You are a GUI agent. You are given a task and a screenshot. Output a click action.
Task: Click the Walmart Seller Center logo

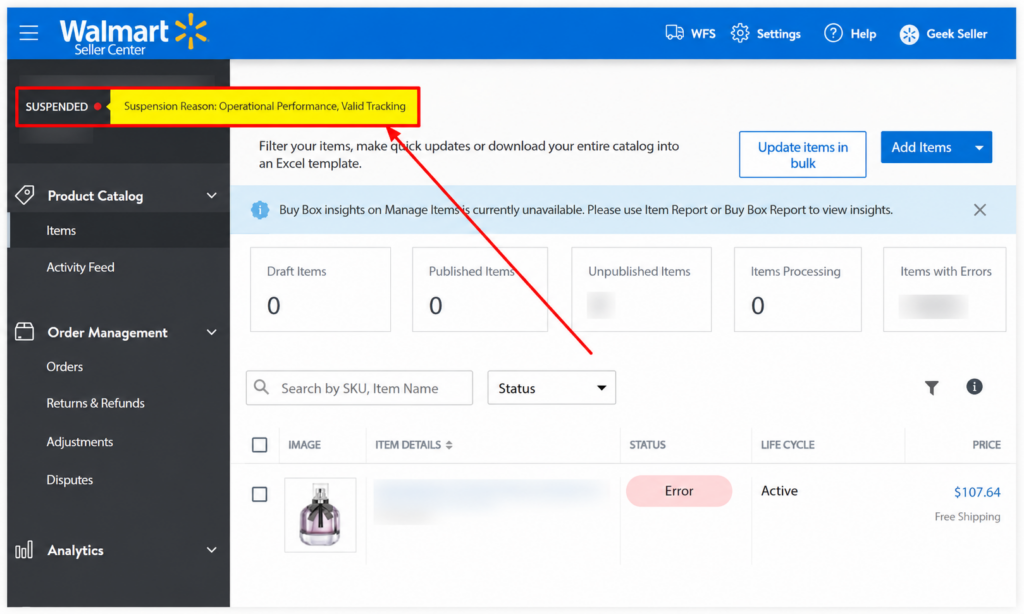133,34
